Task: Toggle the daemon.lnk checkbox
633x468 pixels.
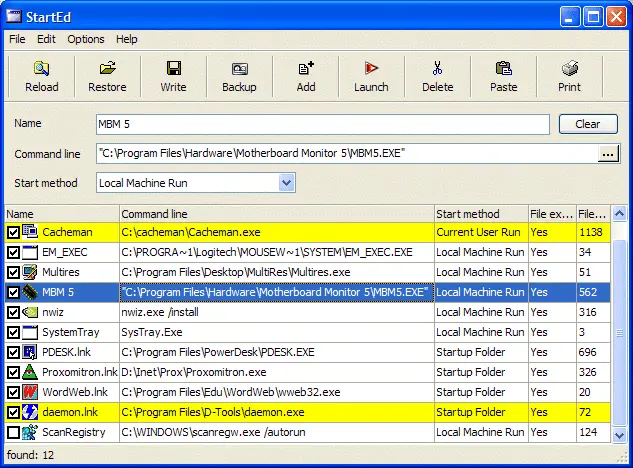Action: pyautogui.click(x=12, y=412)
